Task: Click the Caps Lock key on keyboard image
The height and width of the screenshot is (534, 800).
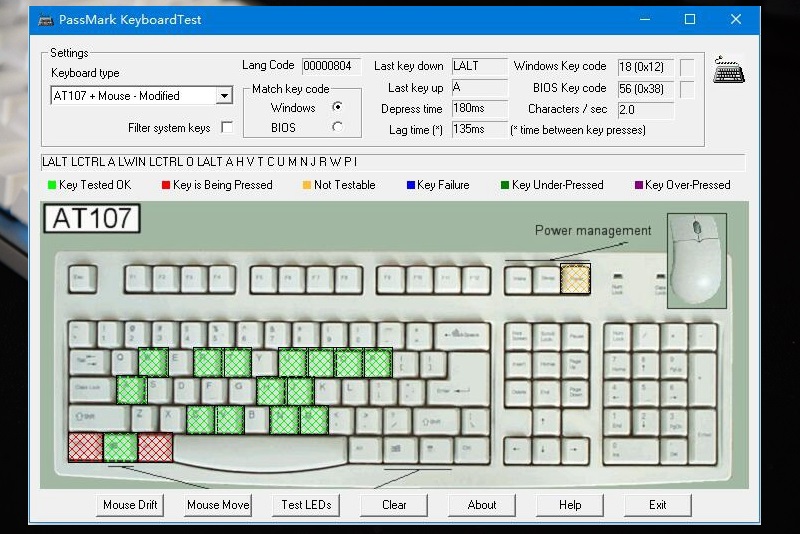Action: coord(92,390)
